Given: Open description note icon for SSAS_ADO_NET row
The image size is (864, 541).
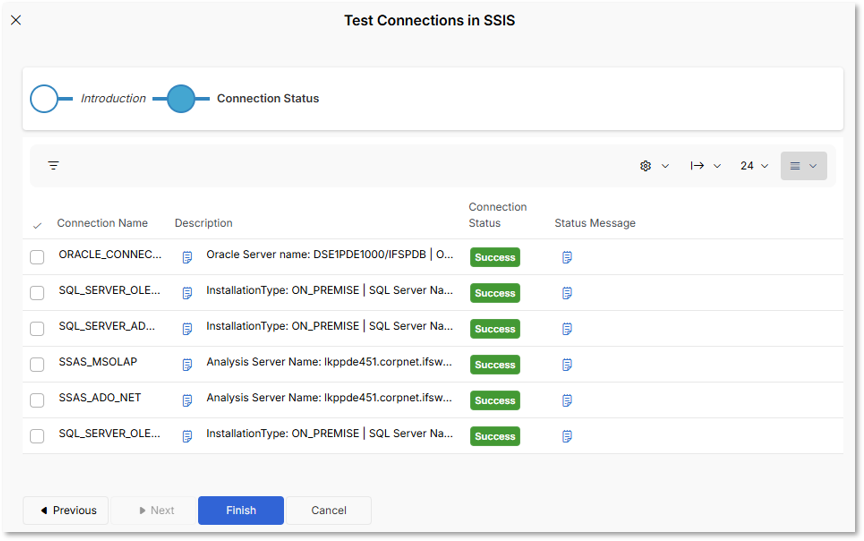Looking at the screenshot, I should [187, 401].
